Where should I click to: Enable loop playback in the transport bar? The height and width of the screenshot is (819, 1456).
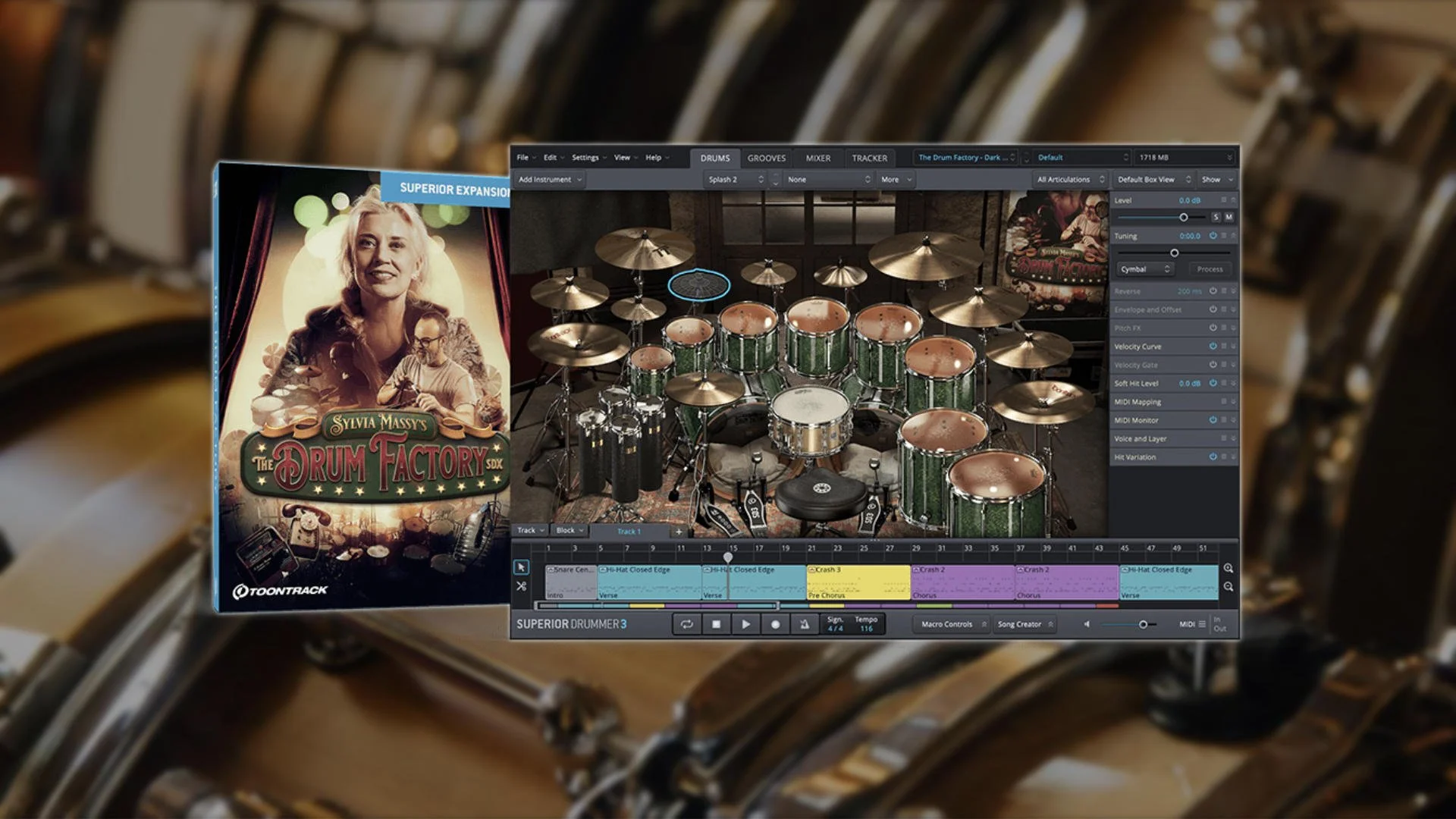click(688, 623)
